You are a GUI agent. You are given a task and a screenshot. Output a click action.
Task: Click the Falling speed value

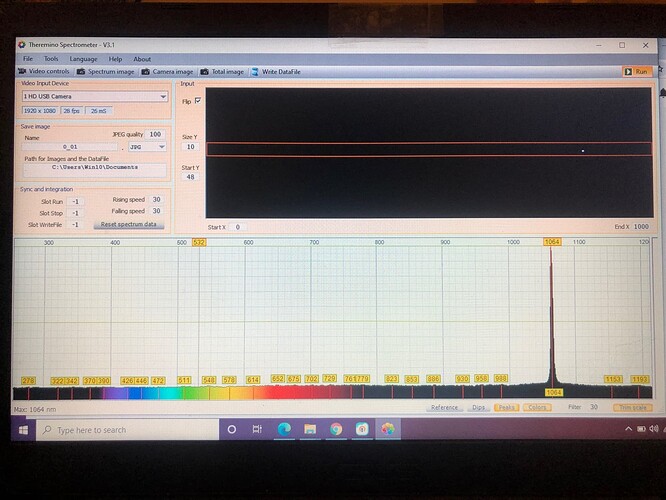click(156, 211)
